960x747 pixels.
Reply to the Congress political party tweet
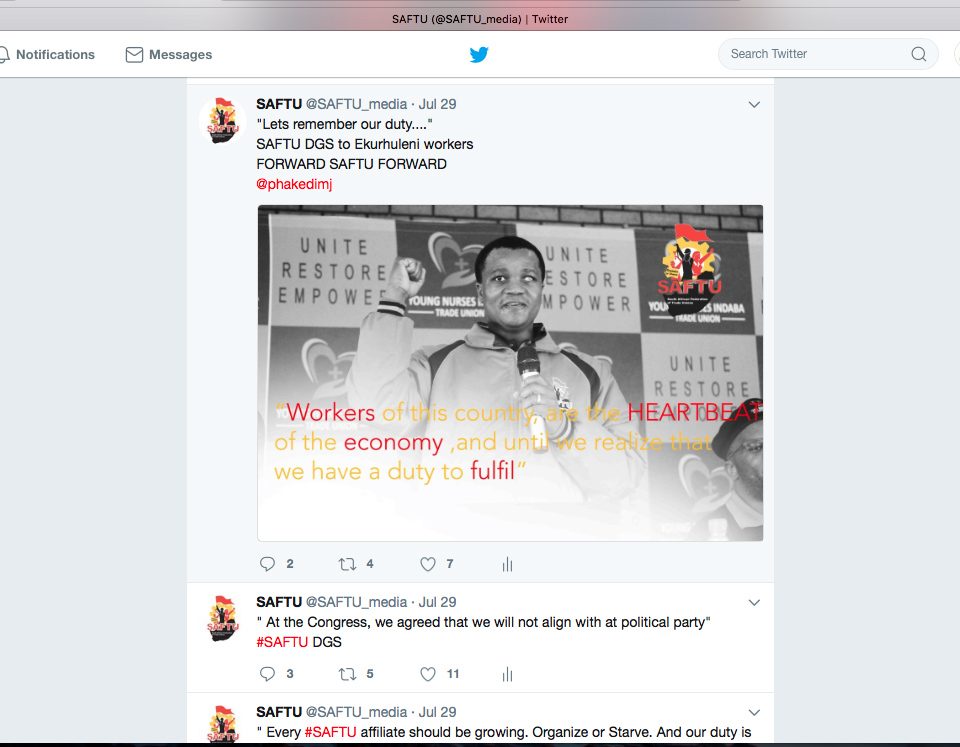pos(267,674)
